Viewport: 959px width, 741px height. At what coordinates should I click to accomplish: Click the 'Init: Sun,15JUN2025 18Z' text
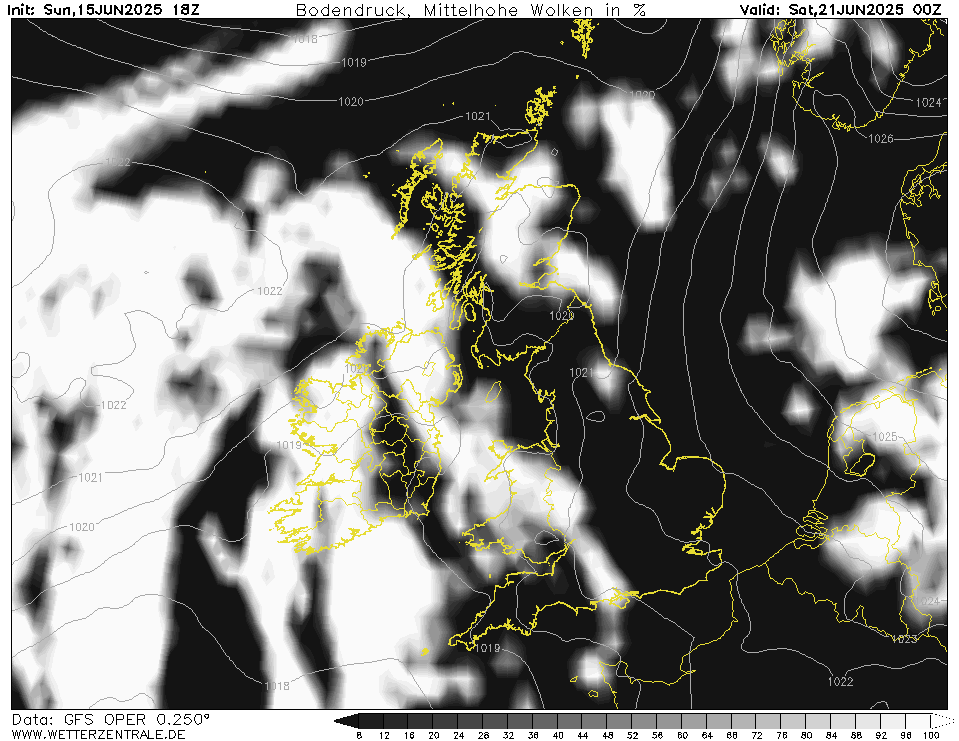[103, 9]
